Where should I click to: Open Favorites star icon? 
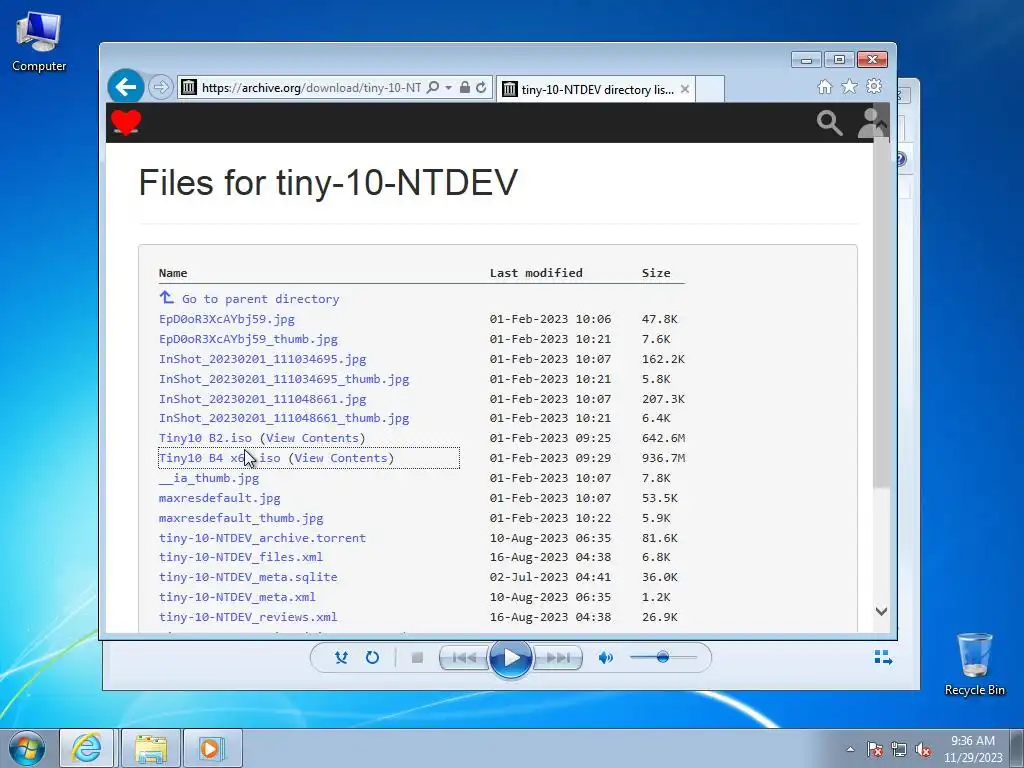pyautogui.click(x=849, y=87)
